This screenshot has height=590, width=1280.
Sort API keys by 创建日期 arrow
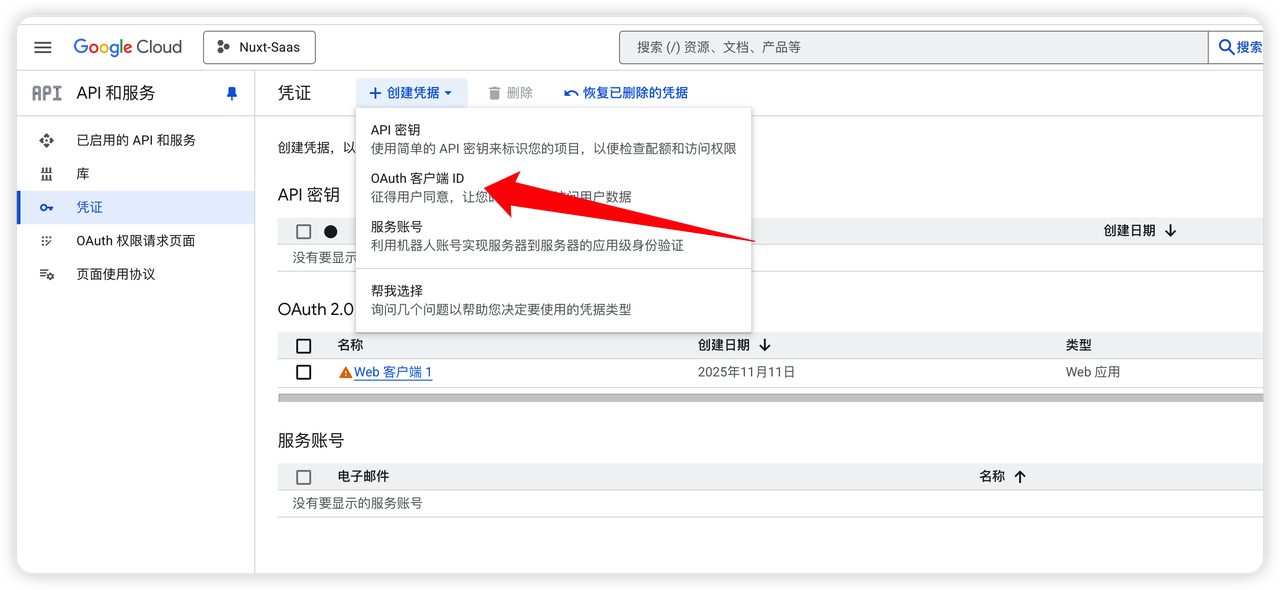[1170, 231]
